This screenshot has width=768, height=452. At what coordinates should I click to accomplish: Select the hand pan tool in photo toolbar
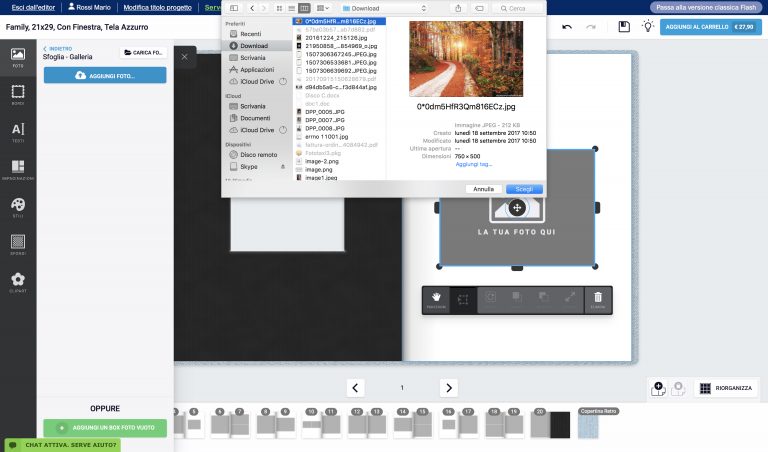point(436,300)
